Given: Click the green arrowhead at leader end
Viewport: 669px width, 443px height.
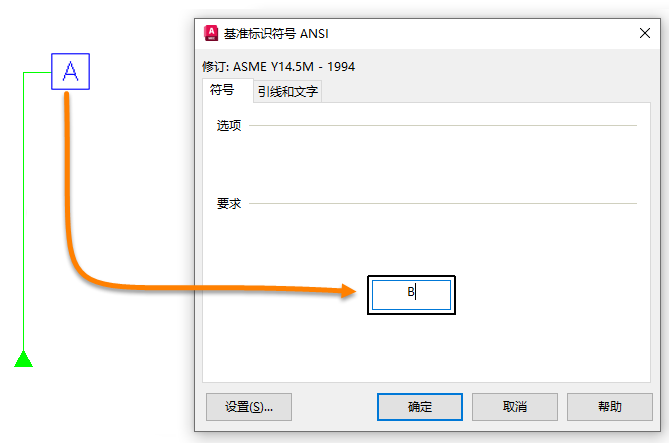Looking at the screenshot, I should click(23, 358).
